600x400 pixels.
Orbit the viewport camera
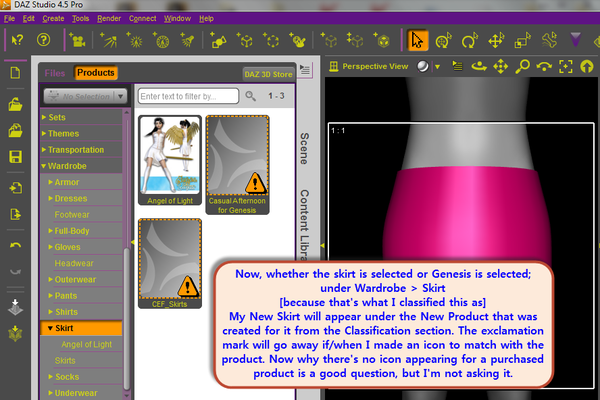479,66
